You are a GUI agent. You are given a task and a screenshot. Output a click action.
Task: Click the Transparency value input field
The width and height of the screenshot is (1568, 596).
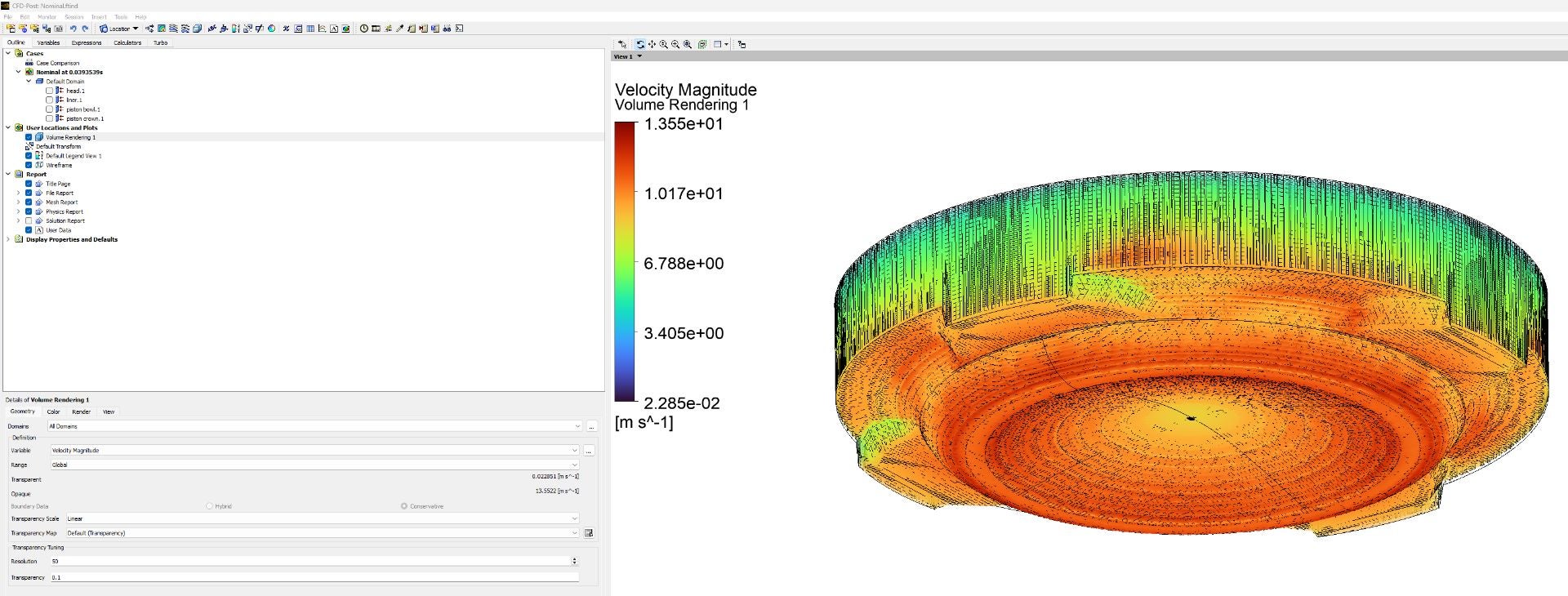(x=314, y=577)
